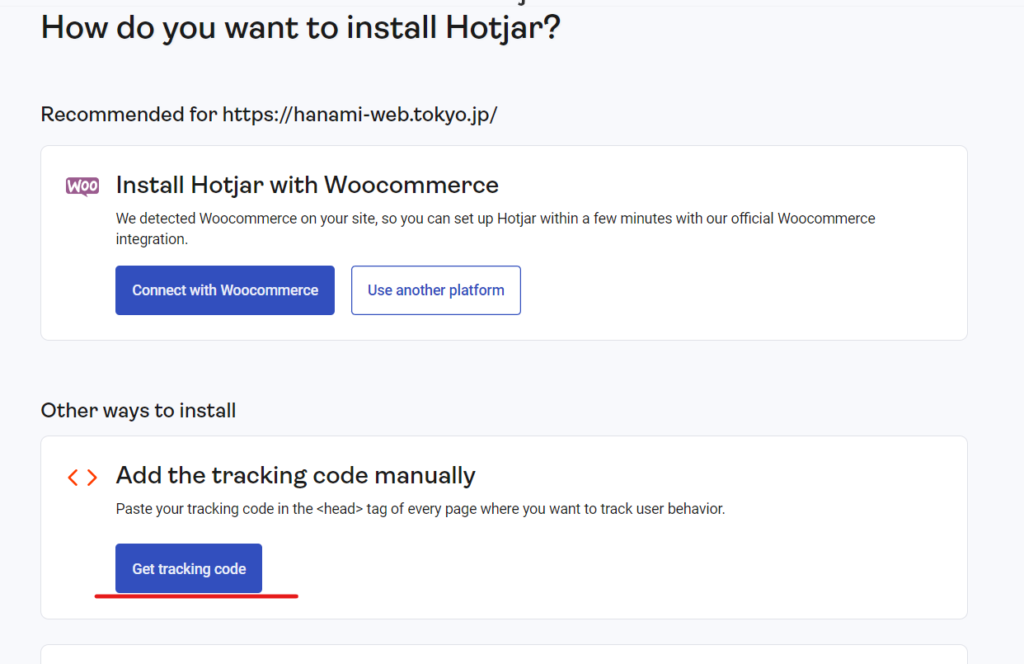Click the hanami-web.tokyo.jp URL text
This screenshot has height=664, width=1024.
(x=359, y=114)
